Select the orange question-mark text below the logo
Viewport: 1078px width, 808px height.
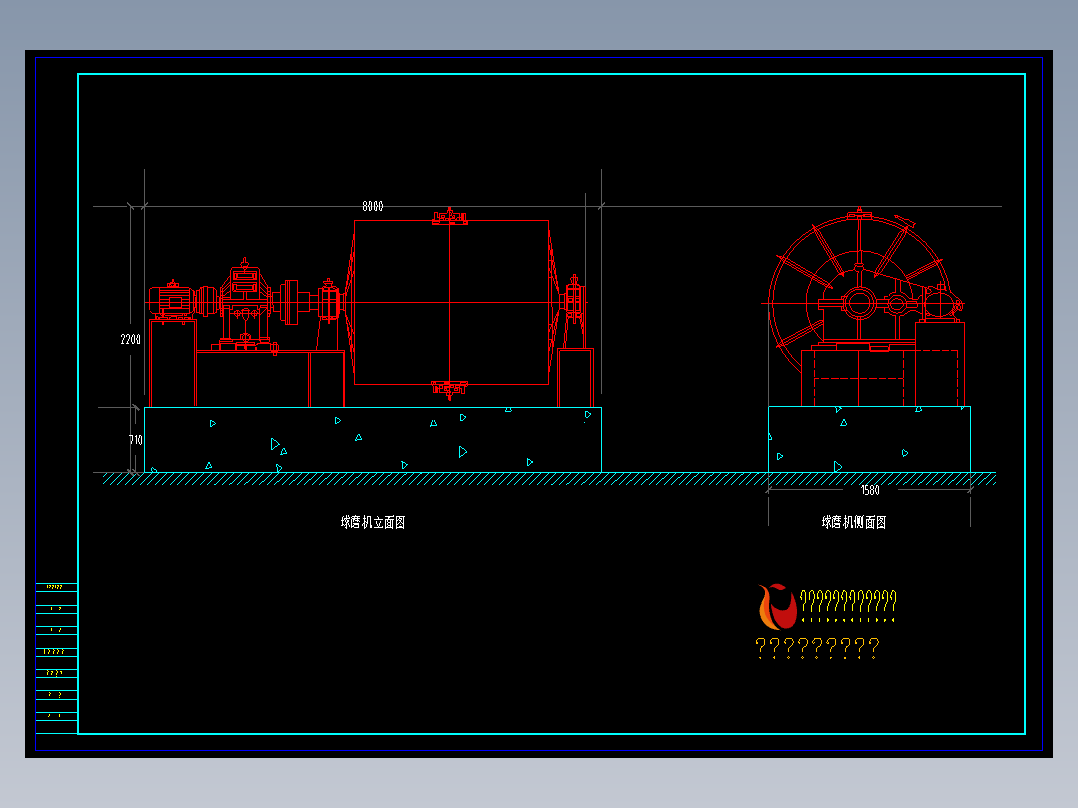point(817,646)
